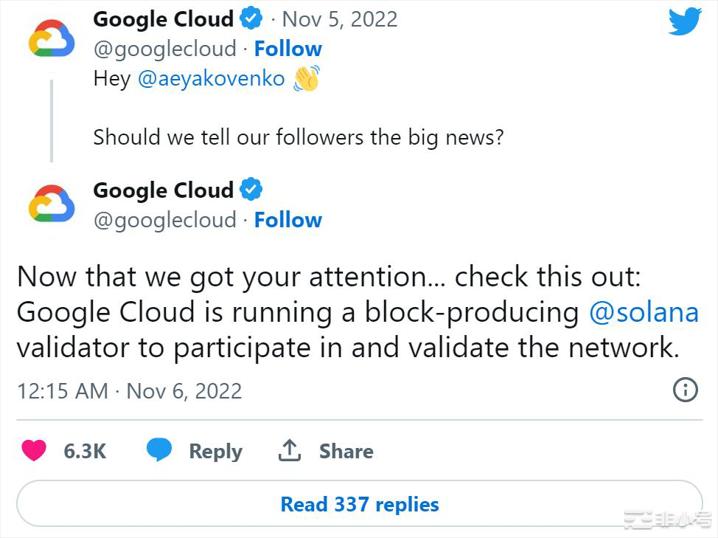This screenshot has width=718, height=538.
Task: Click verified badge on second Google Cloud name
Action: [x=252, y=190]
